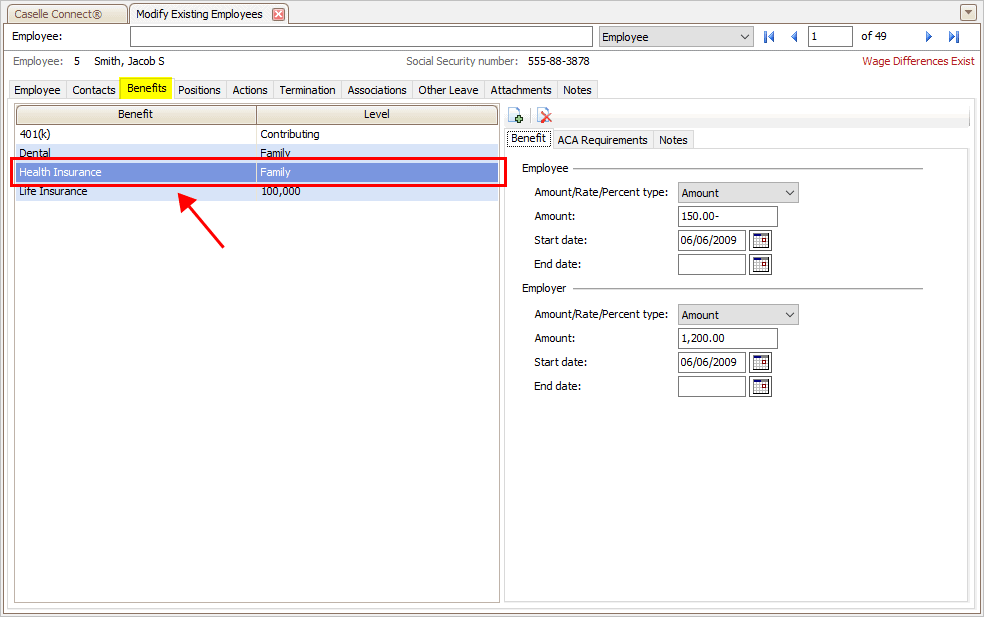Open calendar for Employee Start date
This screenshot has height=617, width=984.
point(761,241)
